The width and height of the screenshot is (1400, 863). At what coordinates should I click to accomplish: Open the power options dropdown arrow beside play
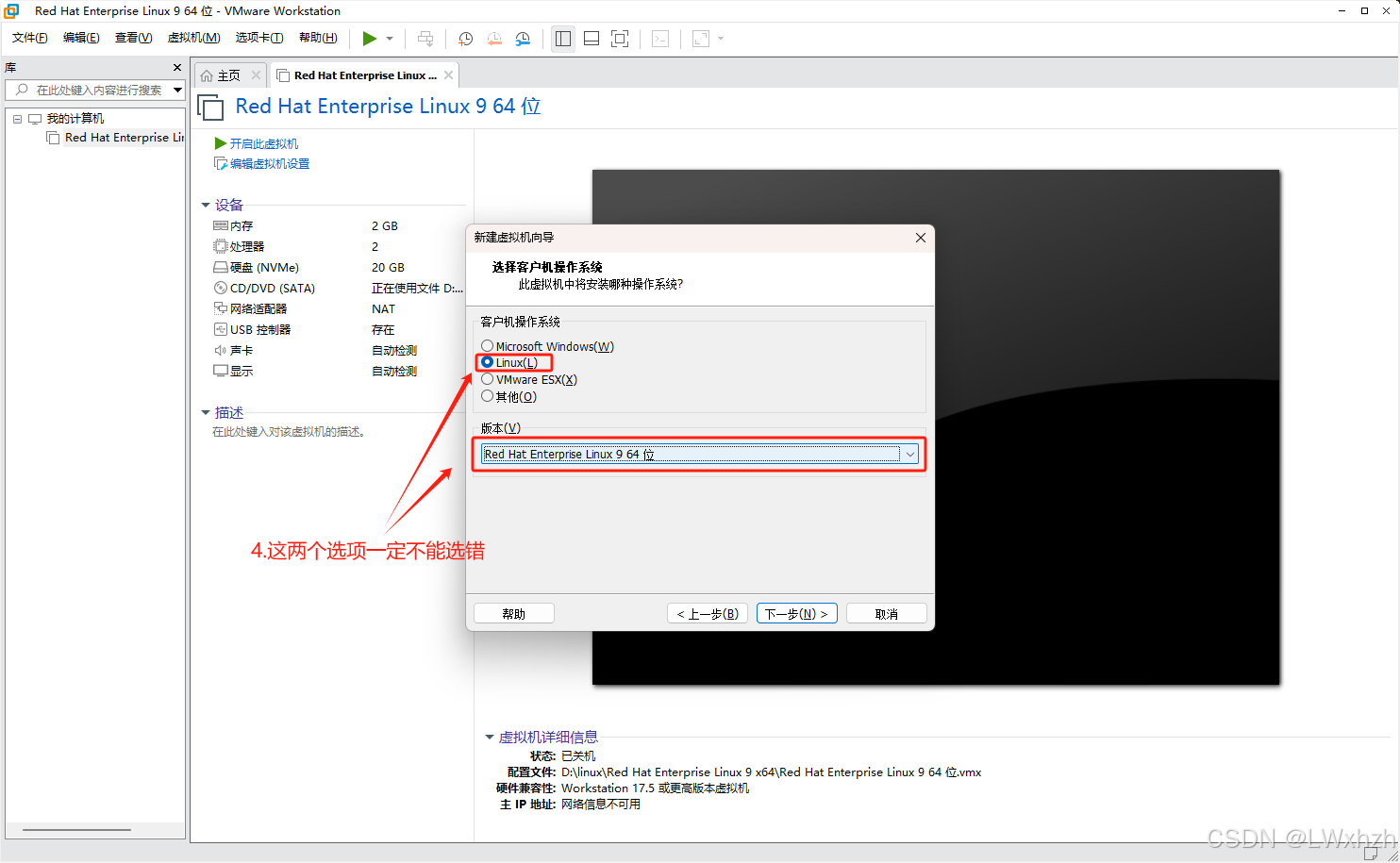tap(390, 39)
